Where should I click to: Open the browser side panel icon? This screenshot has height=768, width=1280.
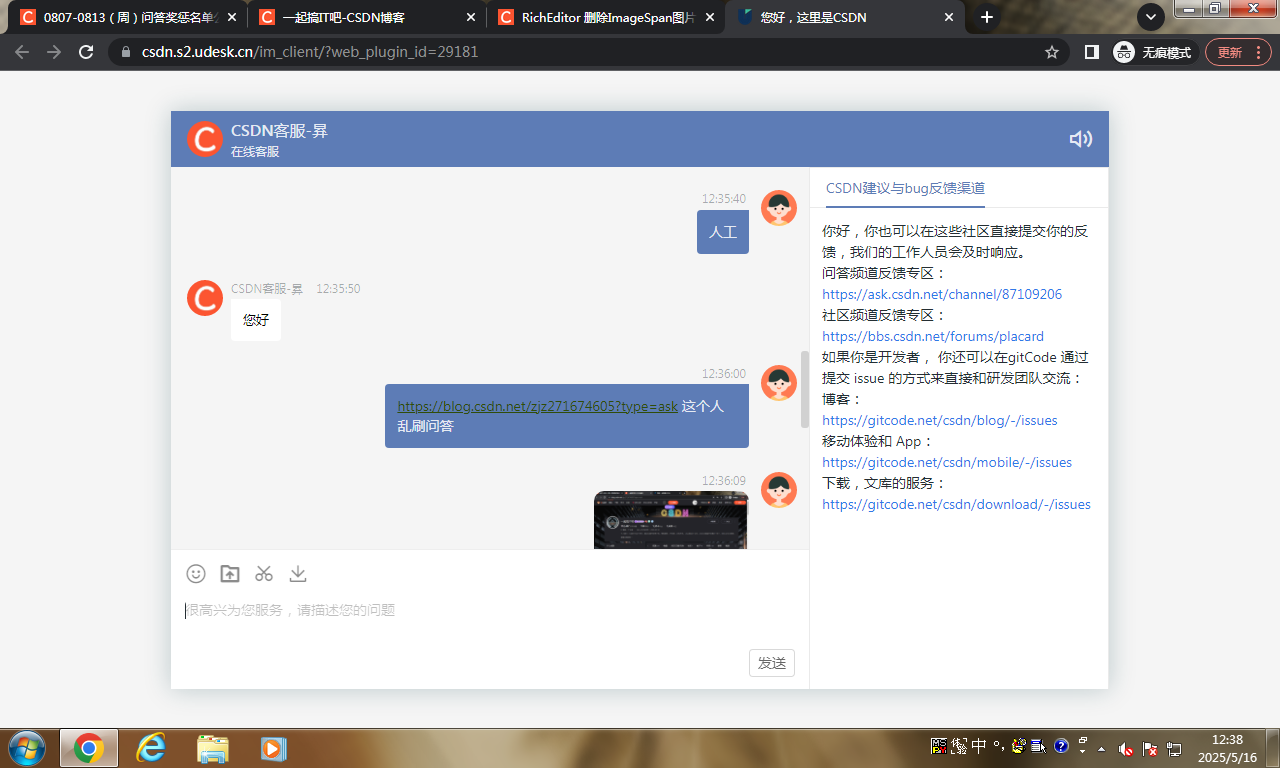coord(1092,52)
